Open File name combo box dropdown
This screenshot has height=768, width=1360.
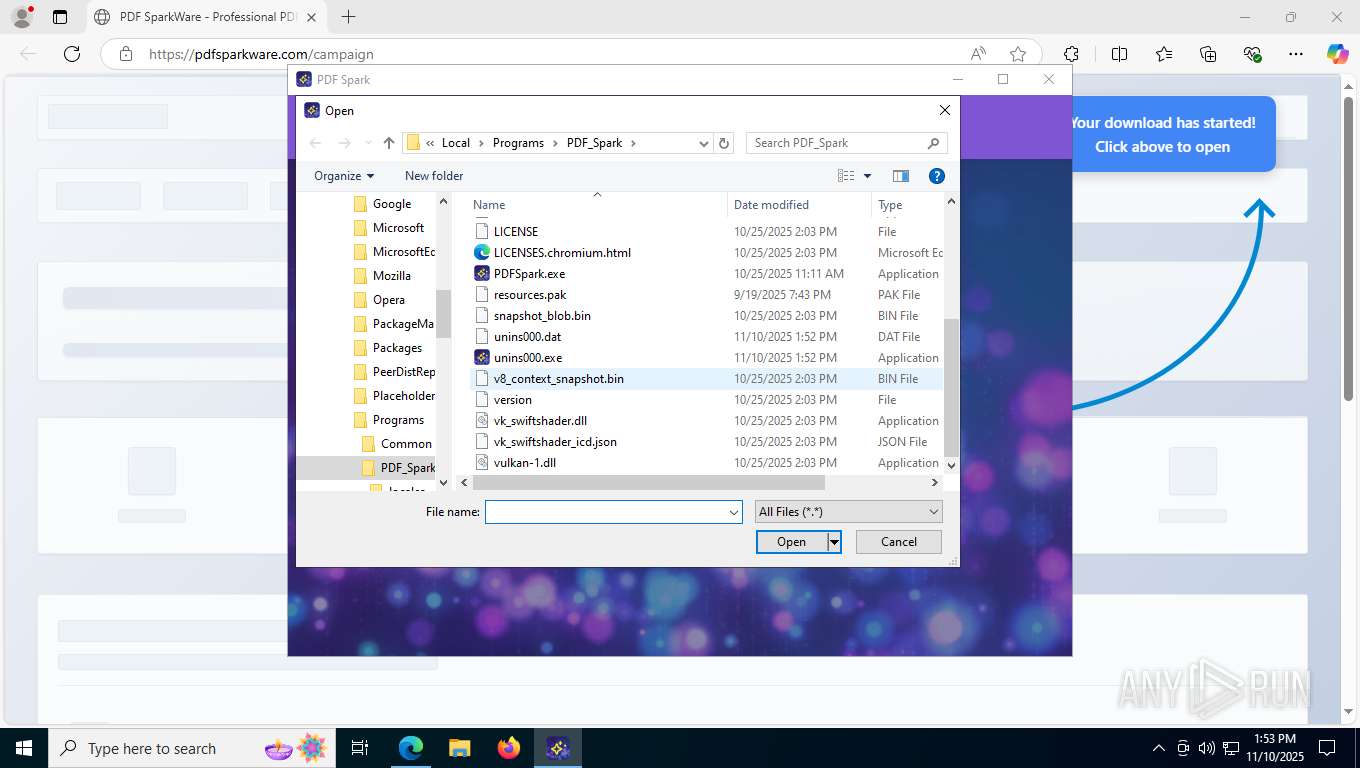pos(734,512)
